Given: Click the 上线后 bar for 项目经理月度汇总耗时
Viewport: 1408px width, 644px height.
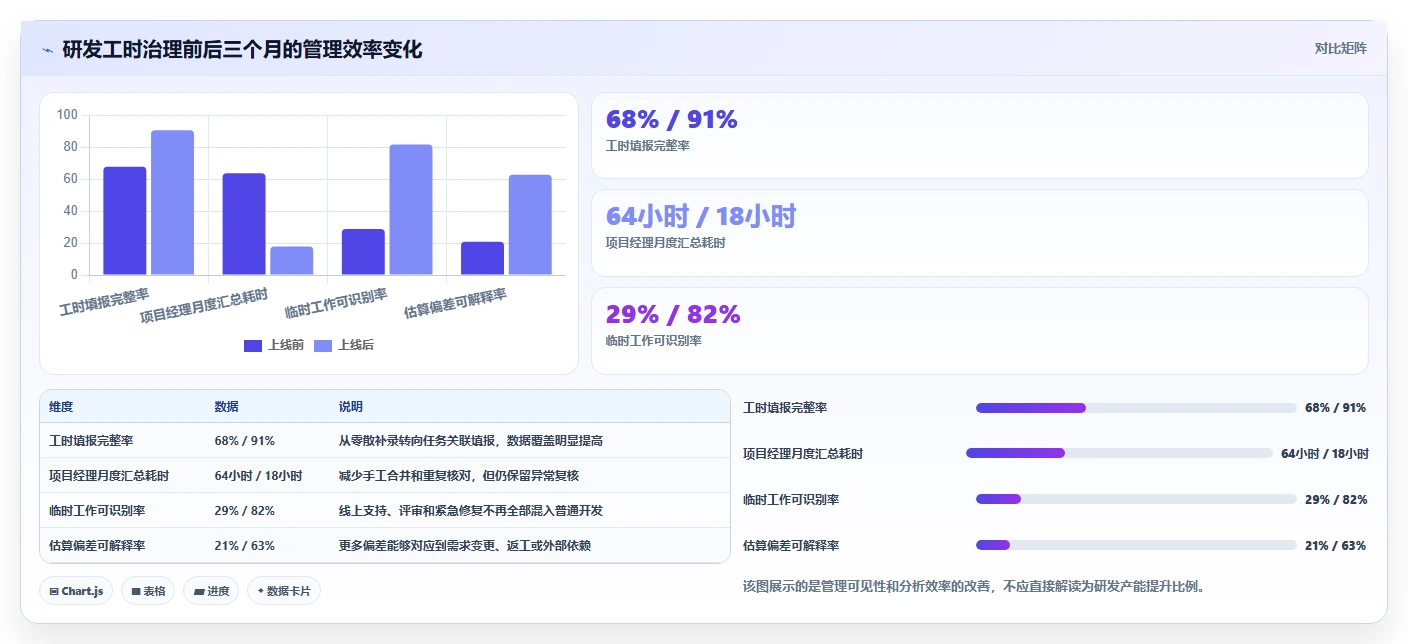Looking at the screenshot, I should pyautogui.click(x=292, y=261).
